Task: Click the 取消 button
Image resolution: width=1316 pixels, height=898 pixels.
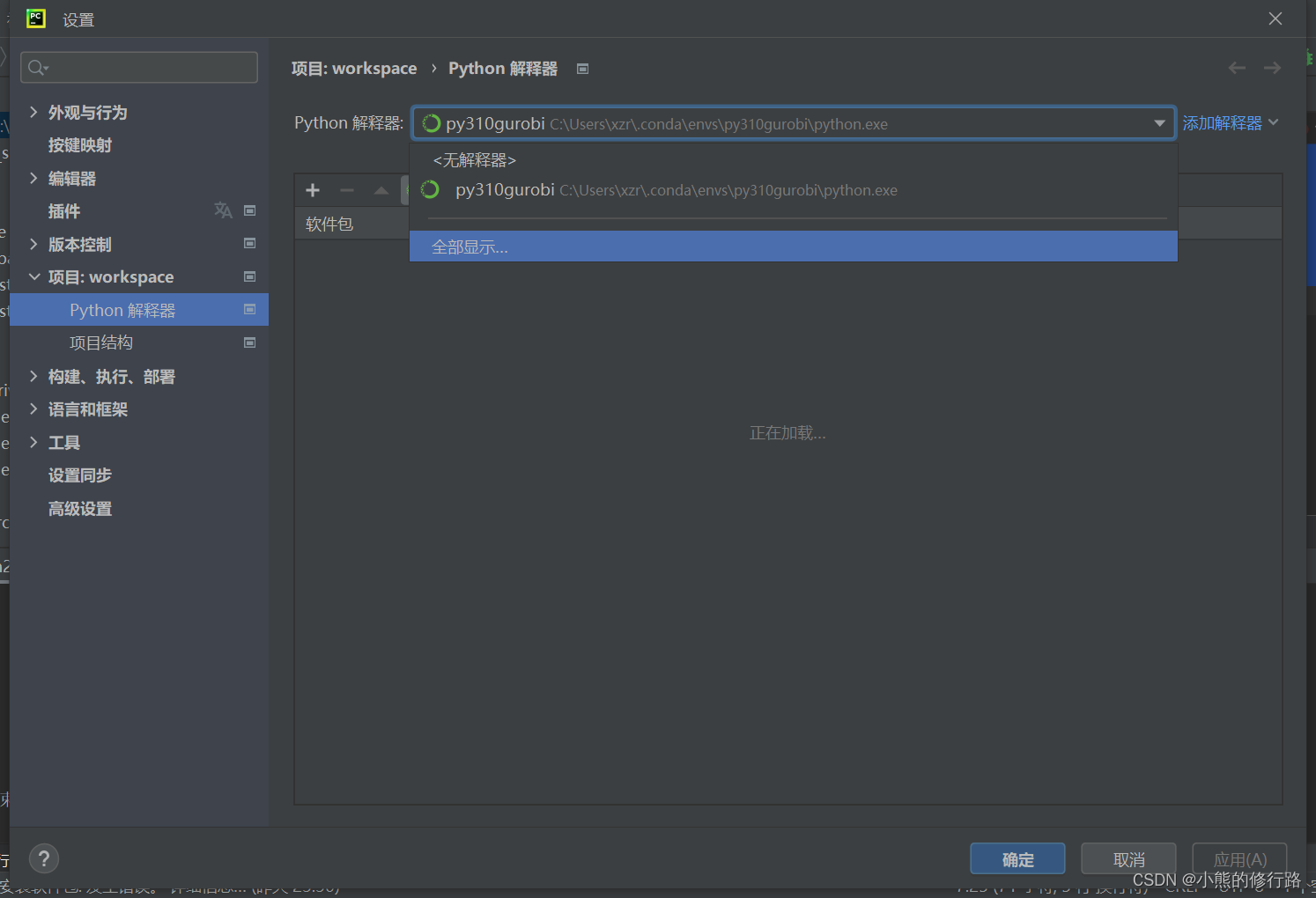Action: click(x=1128, y=858)
